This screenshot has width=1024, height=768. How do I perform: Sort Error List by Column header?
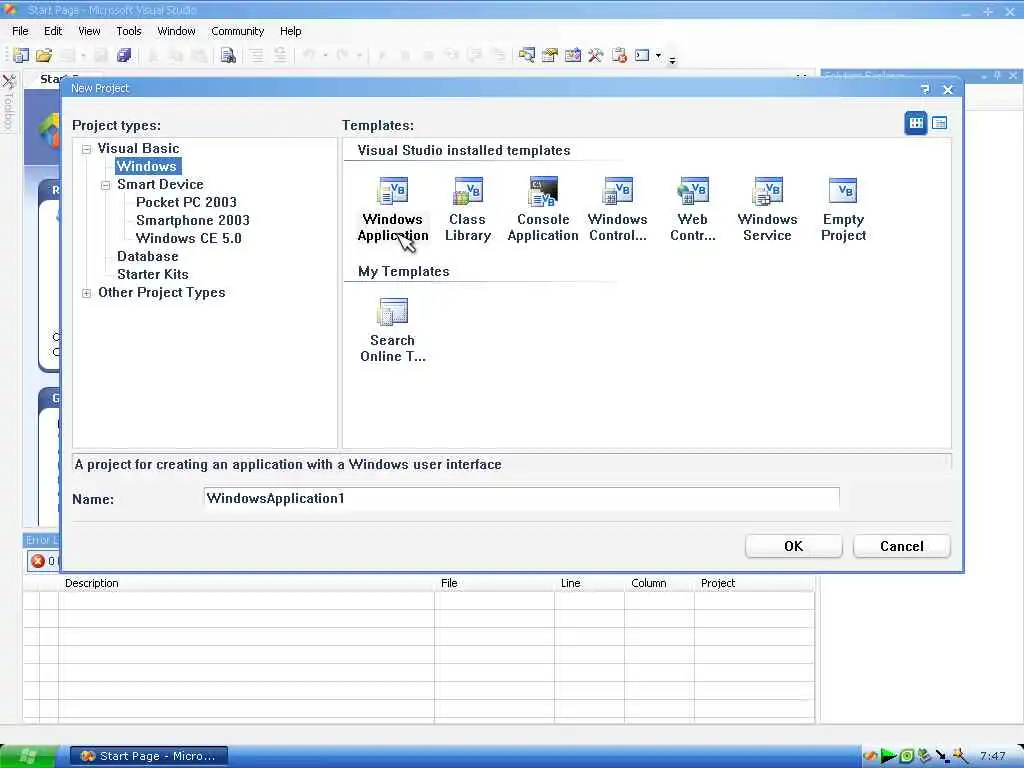(659, 583)
